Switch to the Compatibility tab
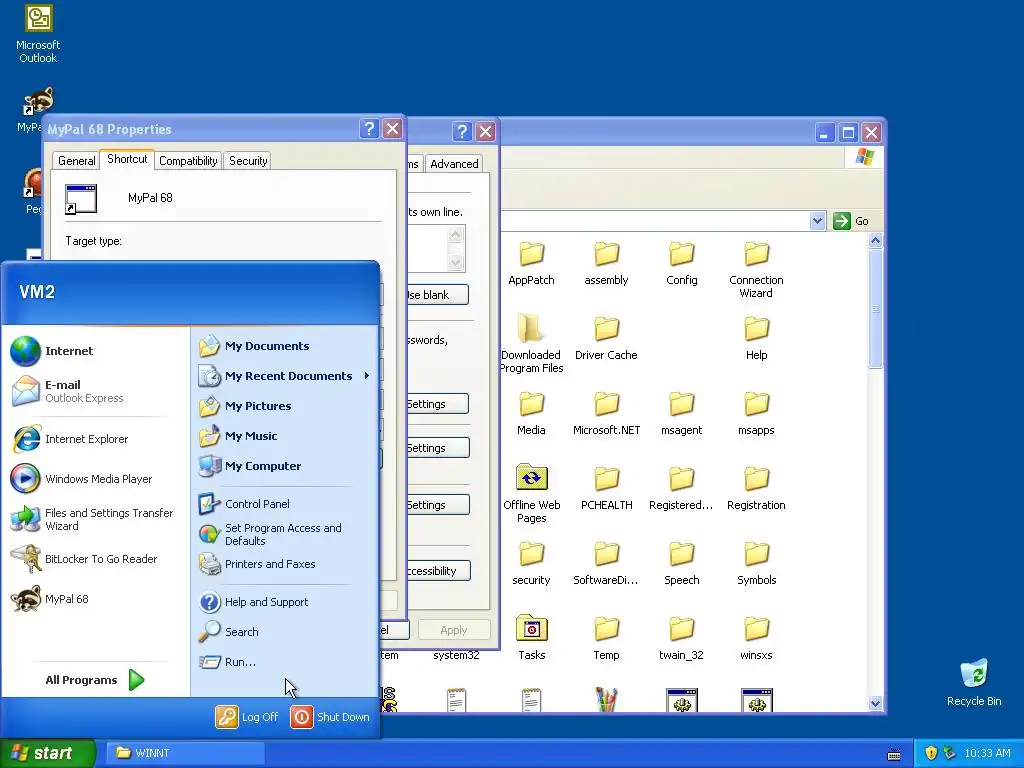The image size is (1024, 768). (188, 161)
